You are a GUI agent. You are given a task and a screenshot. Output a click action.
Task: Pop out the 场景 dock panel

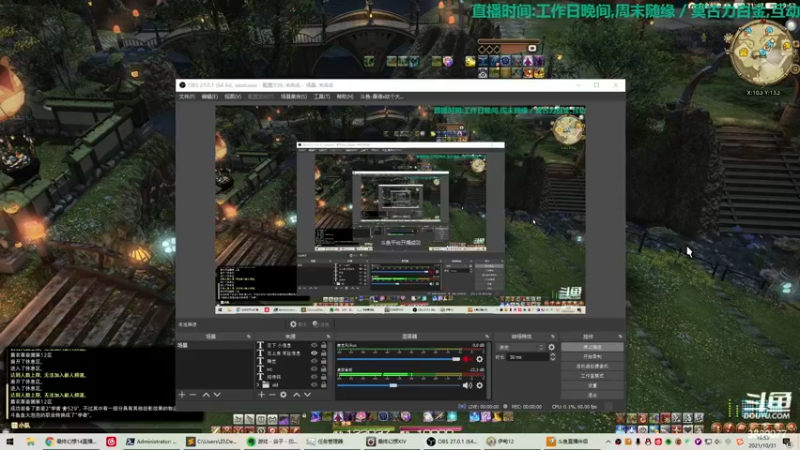(249, 337)
